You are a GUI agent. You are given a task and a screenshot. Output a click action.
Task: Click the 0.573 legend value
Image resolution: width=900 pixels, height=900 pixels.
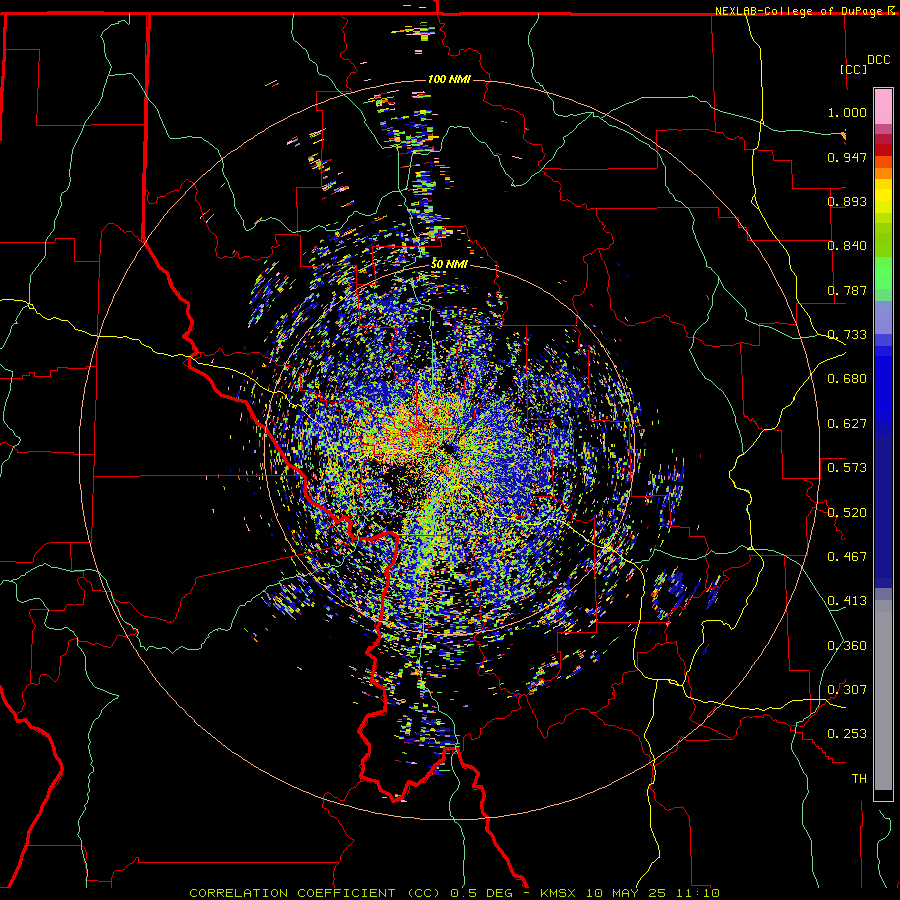(x=847, y=468)
